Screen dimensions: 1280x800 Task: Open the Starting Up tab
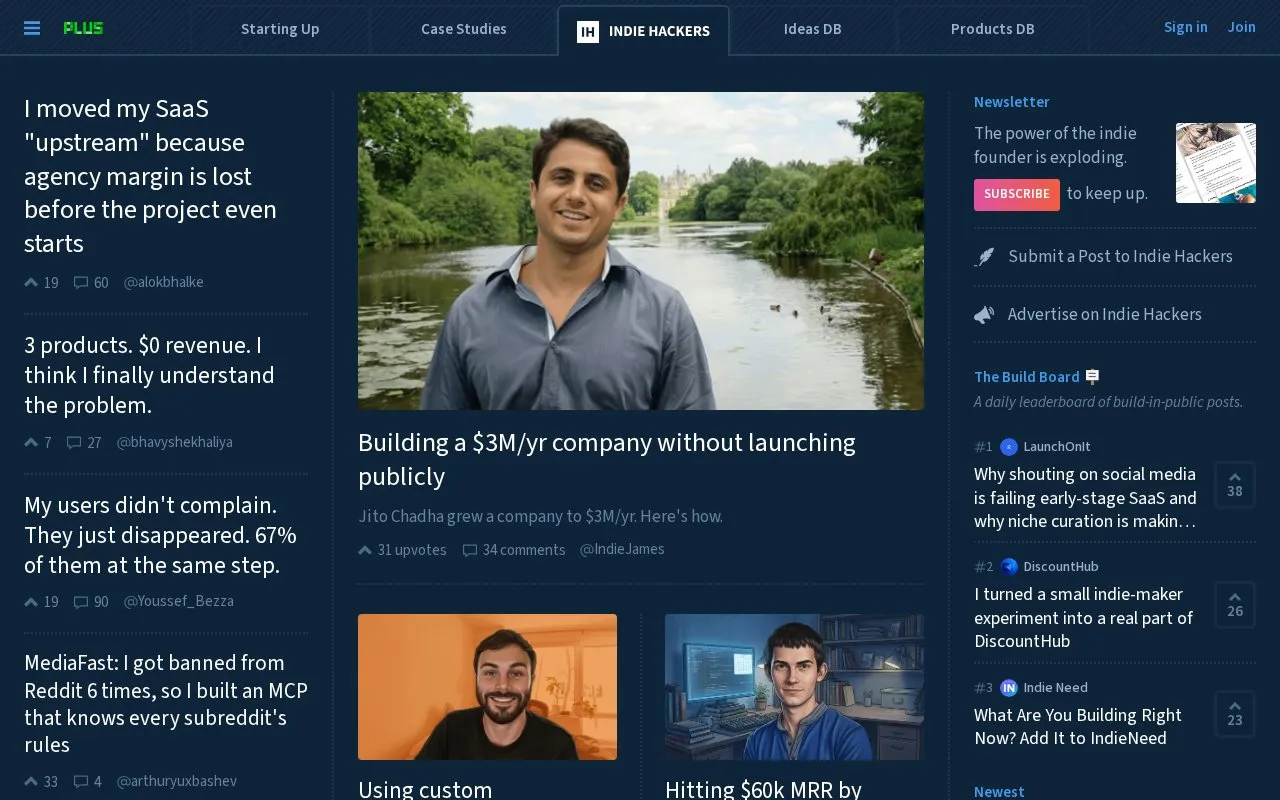tap(280, 29)
